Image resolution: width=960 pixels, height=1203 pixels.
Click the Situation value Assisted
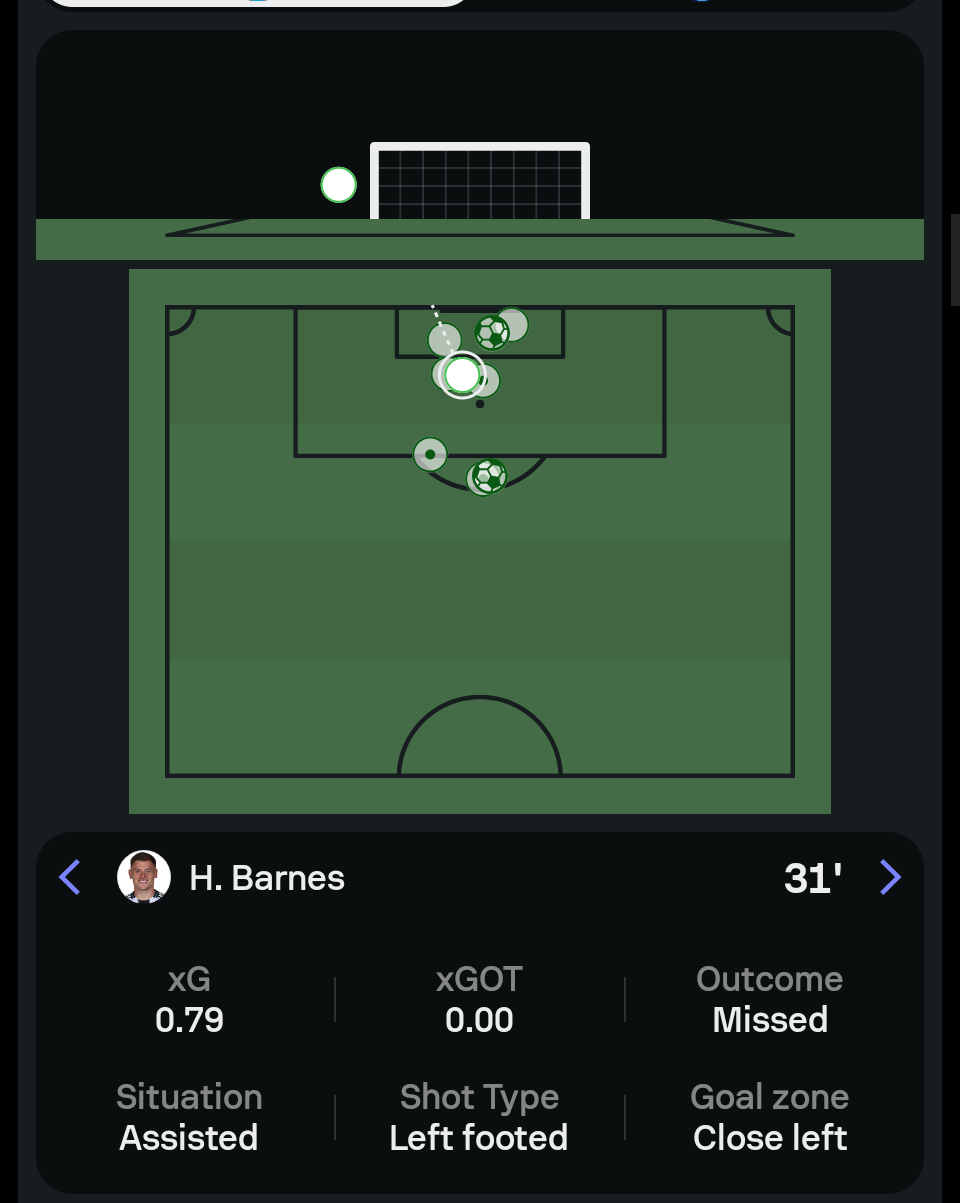[189, 1138]
